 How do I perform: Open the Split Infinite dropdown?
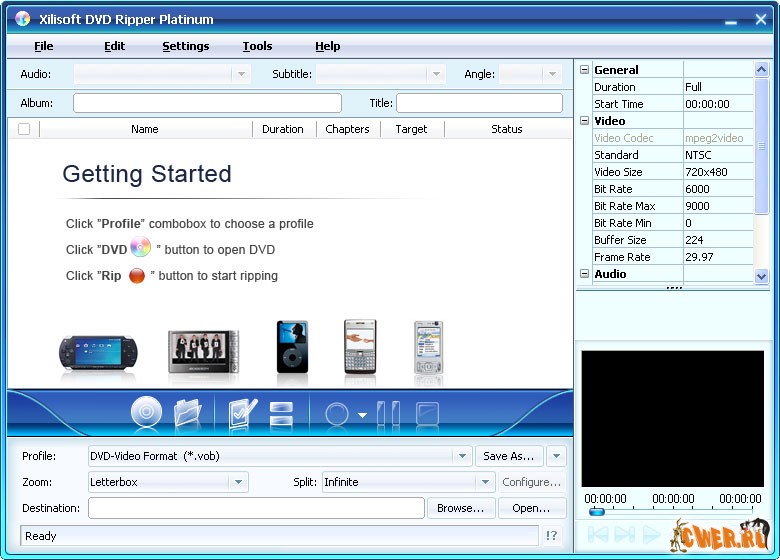pos(485,482)
